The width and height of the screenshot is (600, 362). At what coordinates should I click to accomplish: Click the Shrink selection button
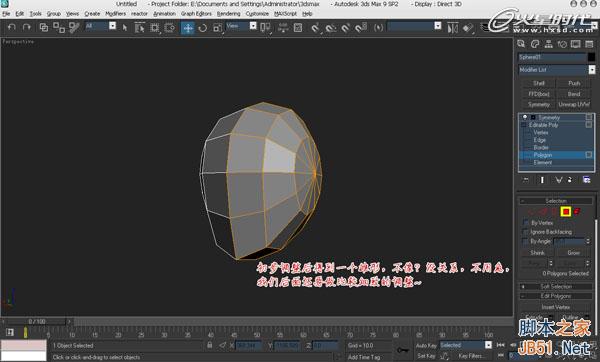pyautogui.click(x=537, y=253)
